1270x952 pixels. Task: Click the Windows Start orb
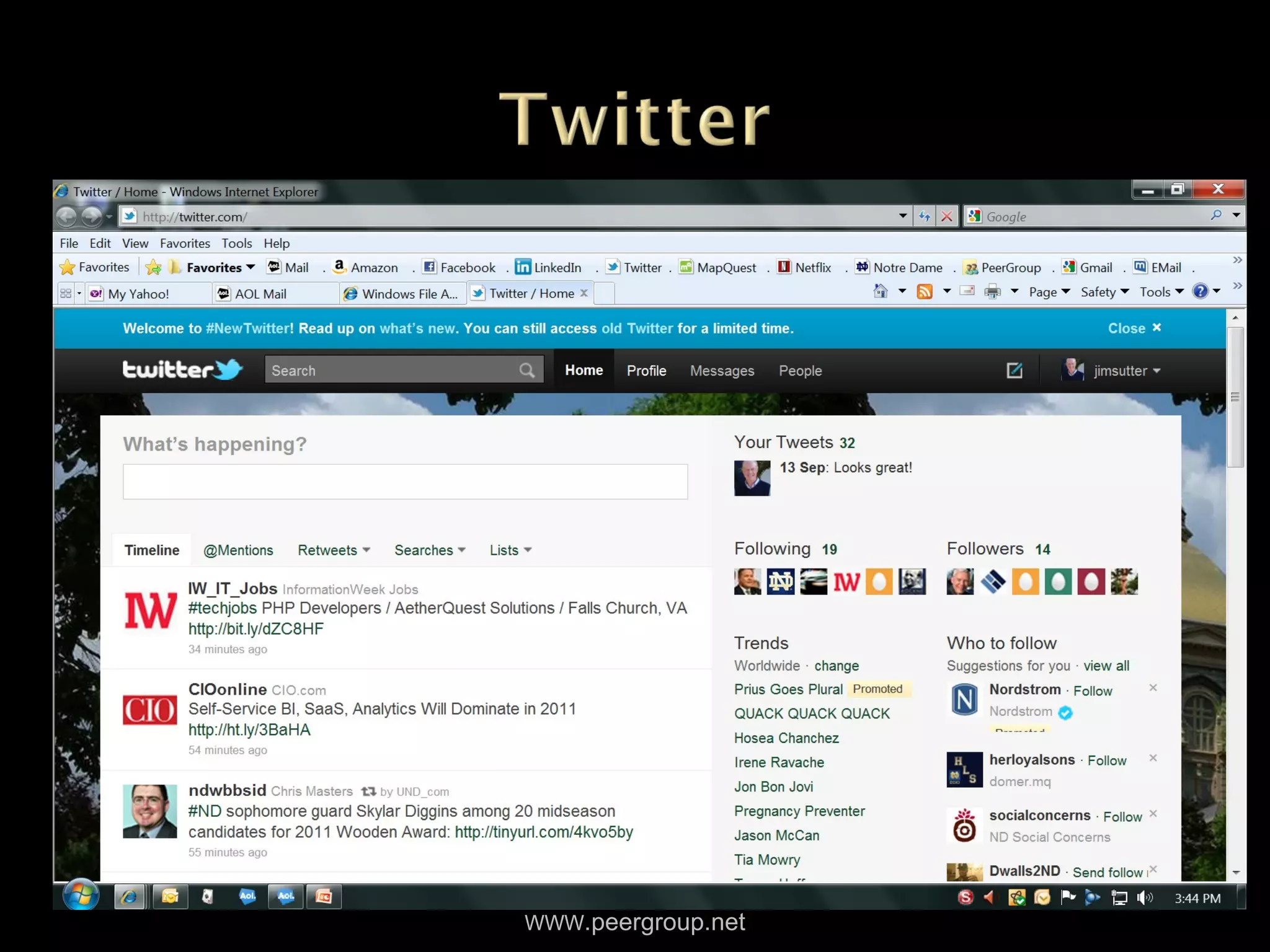81,896
